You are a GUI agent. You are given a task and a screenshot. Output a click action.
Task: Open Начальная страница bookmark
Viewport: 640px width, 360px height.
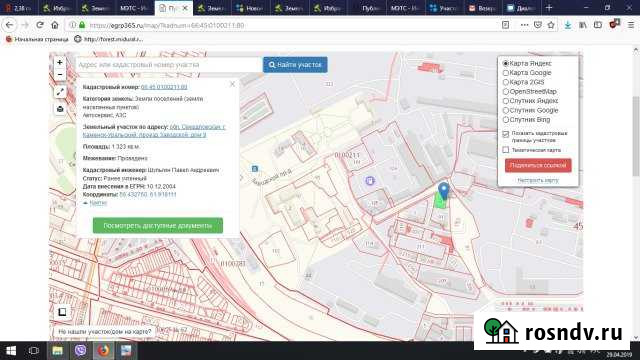37,39
